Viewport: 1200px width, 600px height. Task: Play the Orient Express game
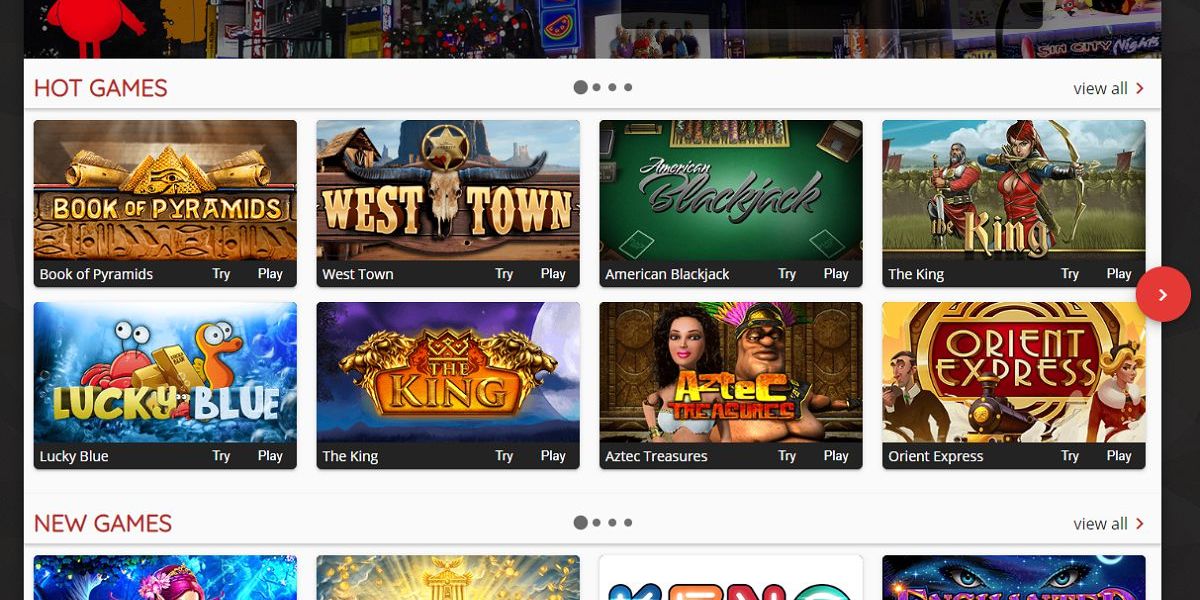(1119, 456)
